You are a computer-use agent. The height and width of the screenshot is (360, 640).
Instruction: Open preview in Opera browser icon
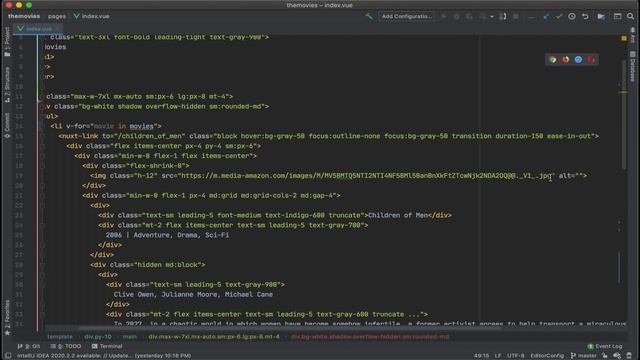pyautogui.click(x=591, y=60)
